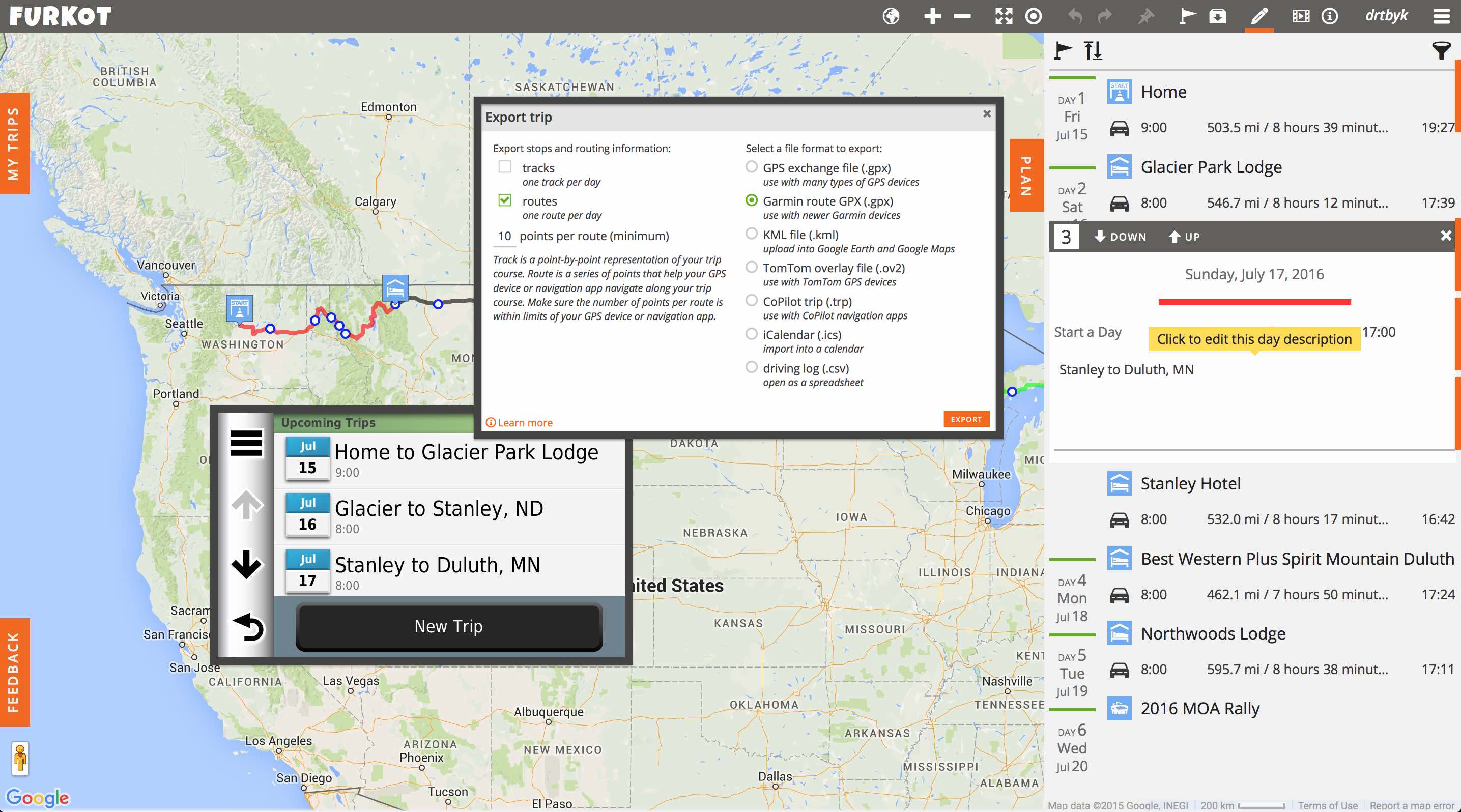1461x812 pixels.
Task: Open the Learn more link
Action: (519, 422)
